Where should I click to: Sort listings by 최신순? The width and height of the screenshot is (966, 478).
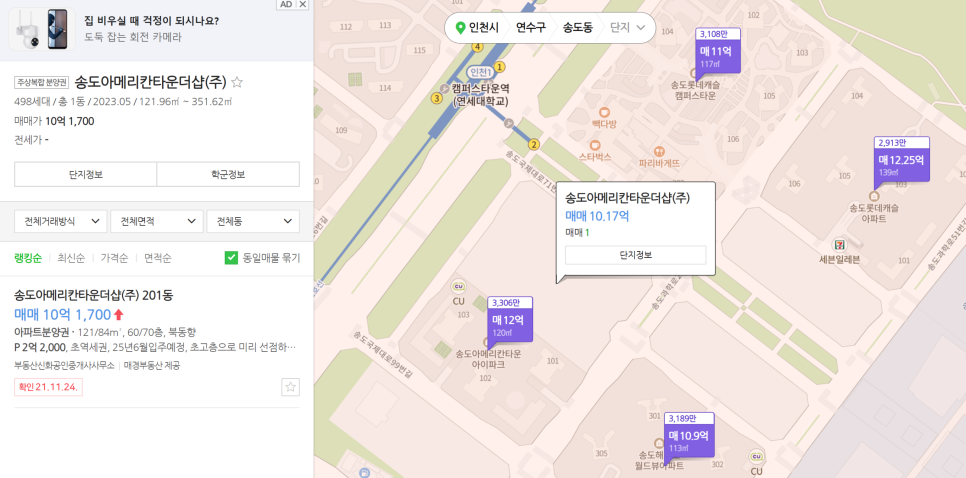point(71,258)
